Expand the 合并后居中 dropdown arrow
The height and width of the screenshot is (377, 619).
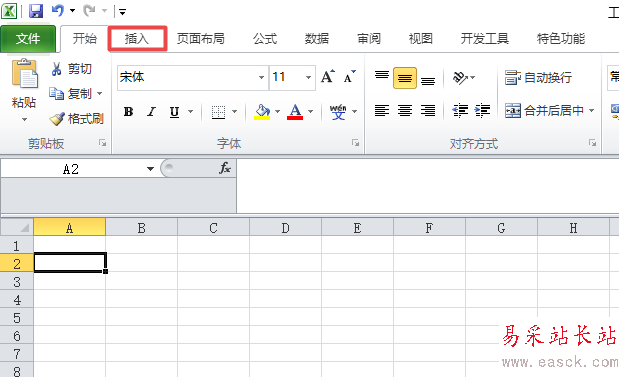pos(591,111)
